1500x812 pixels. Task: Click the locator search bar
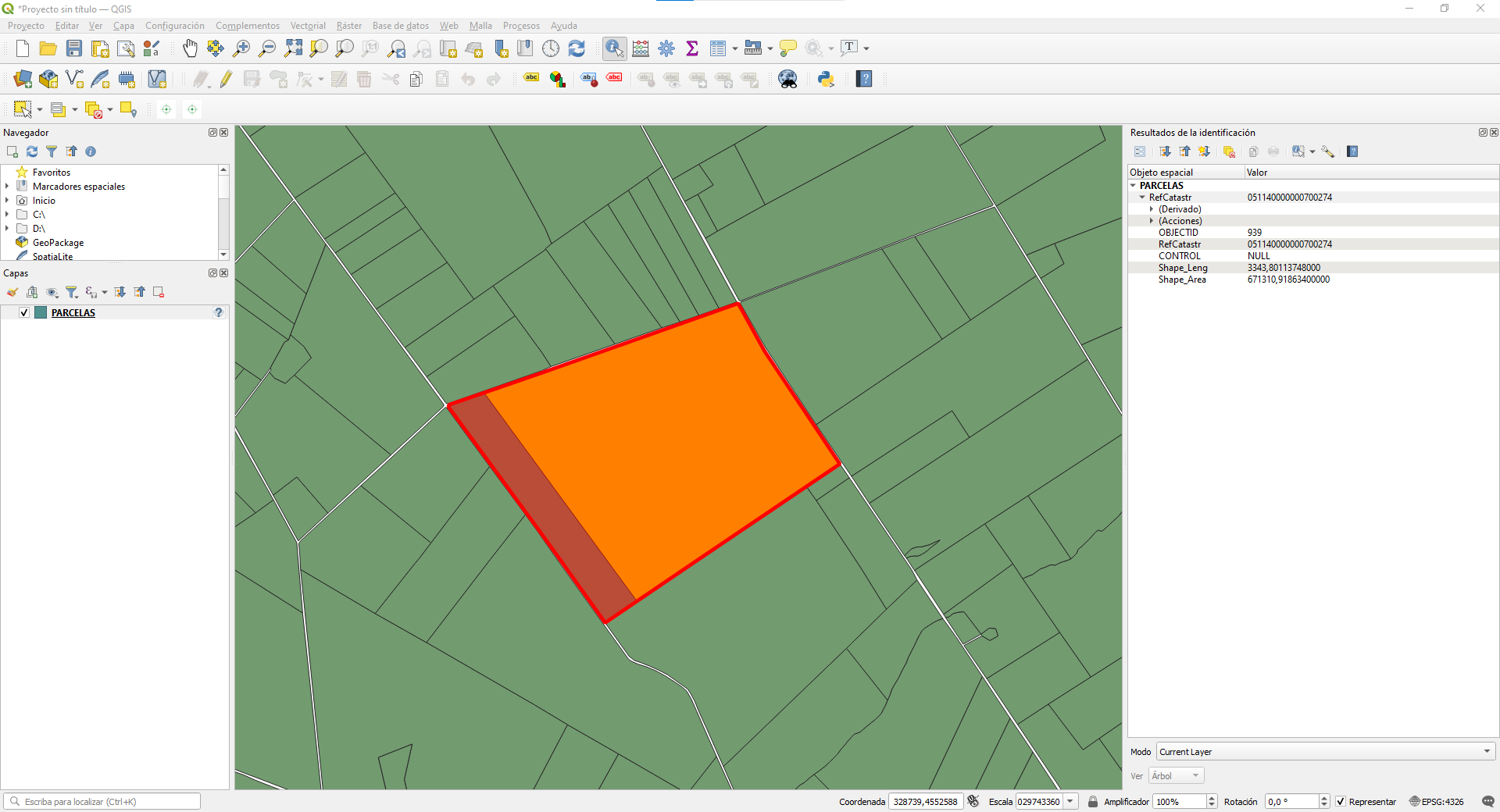(102, 801)
